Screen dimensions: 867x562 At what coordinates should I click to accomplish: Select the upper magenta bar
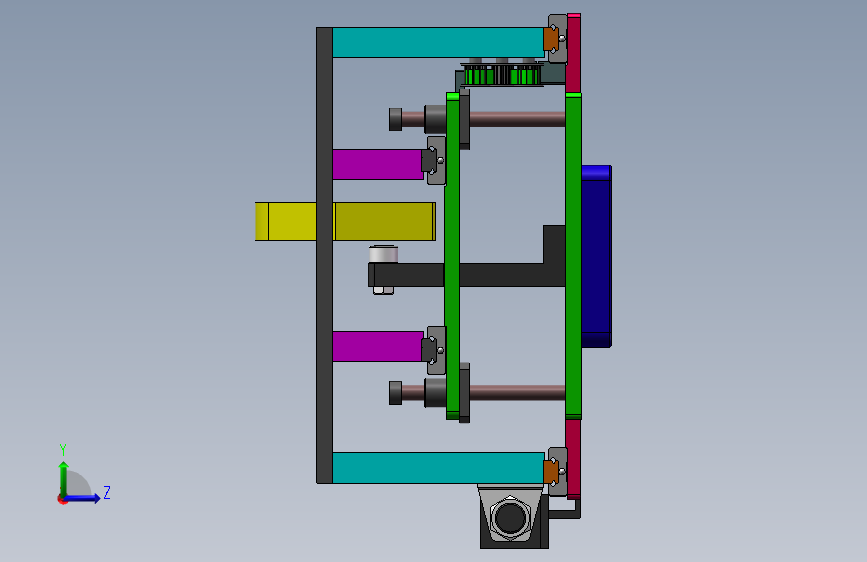(x=378, y=164)
